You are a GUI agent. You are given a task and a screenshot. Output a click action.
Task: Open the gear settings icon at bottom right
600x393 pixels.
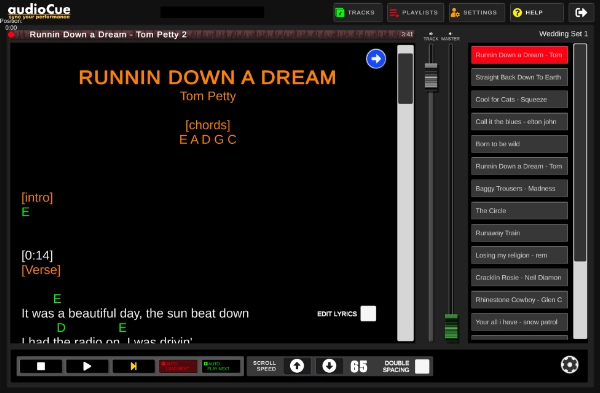(569, 365)
